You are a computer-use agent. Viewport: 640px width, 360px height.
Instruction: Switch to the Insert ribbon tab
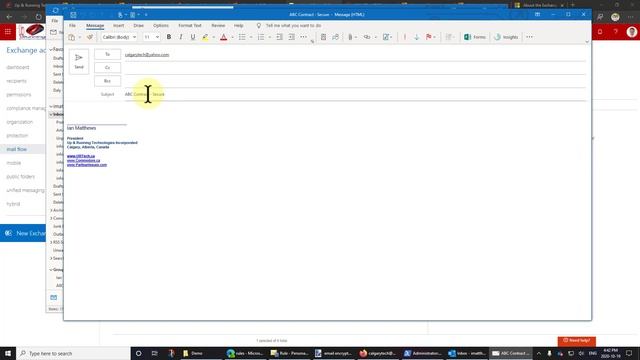(118, 25)
